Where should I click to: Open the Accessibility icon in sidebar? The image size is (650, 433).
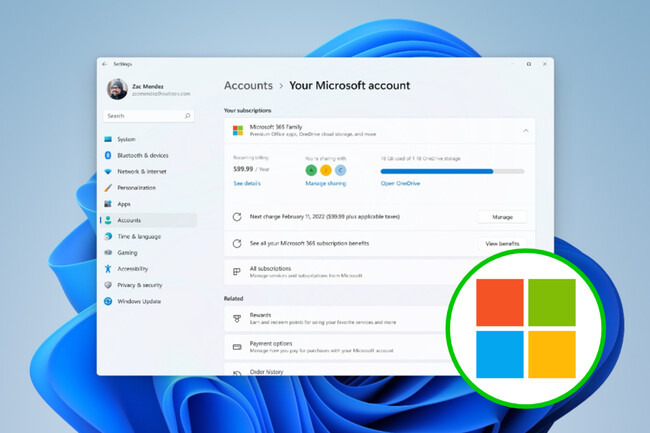click(x=107, y=268)
